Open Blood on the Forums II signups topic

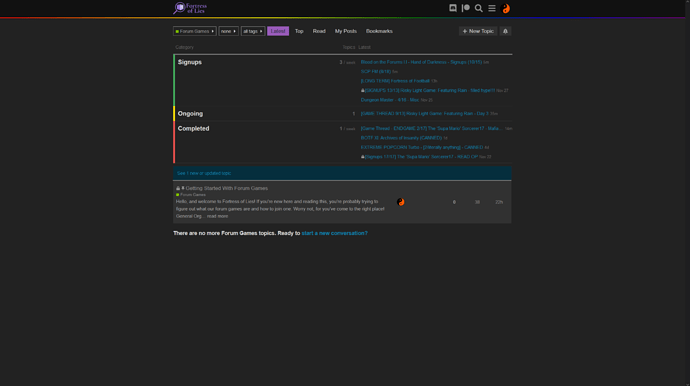(x=421, y=62)
